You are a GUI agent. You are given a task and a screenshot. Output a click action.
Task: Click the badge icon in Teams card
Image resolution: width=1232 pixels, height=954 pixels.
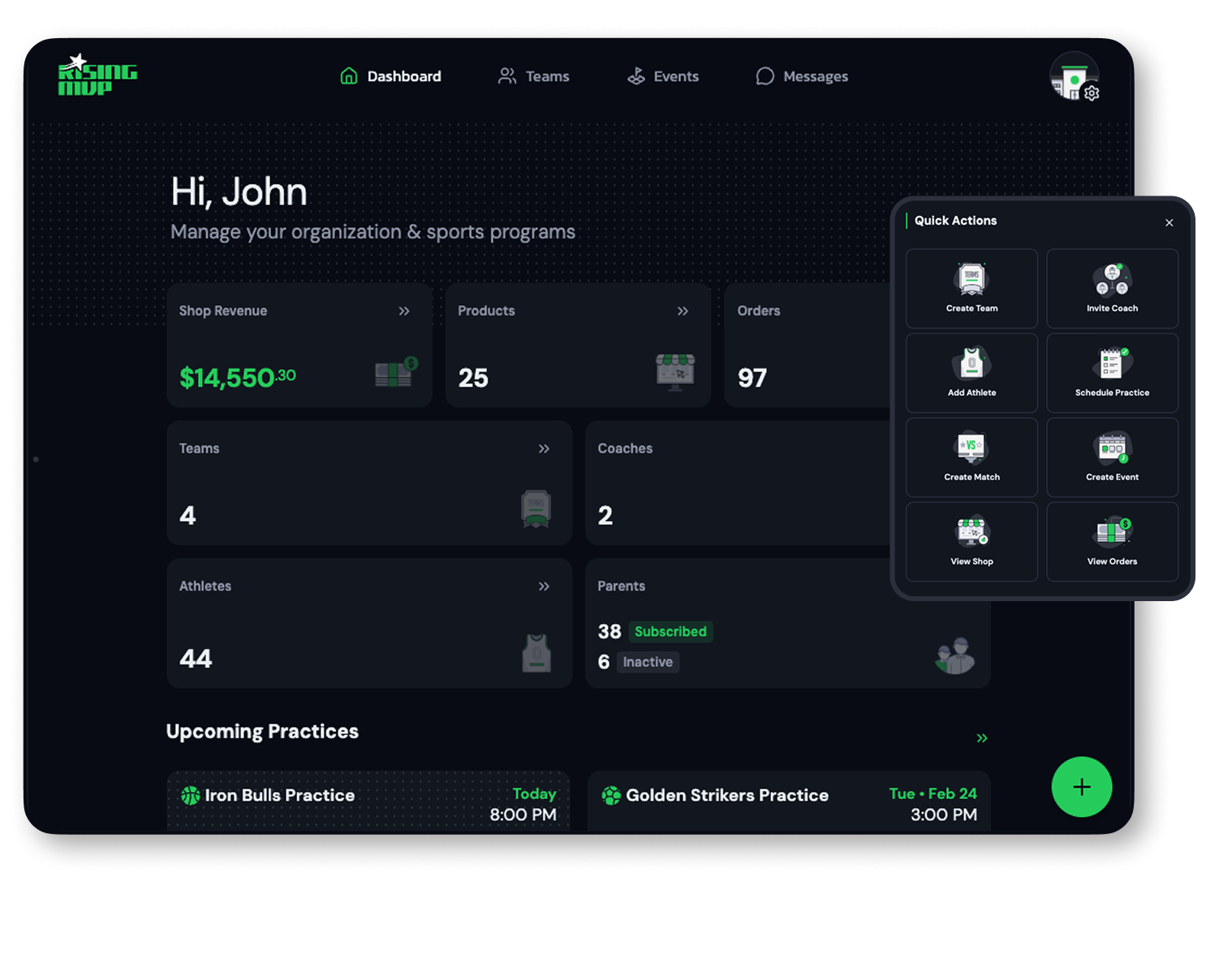pos(536,509)
